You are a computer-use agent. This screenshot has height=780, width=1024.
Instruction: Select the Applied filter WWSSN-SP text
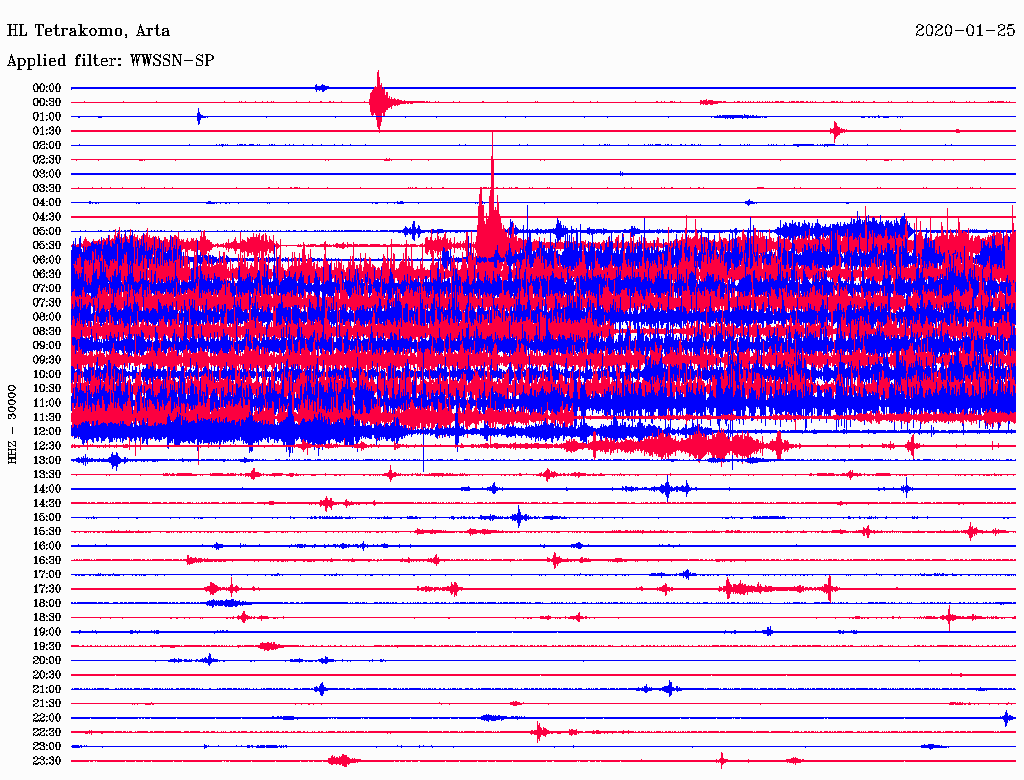tap(110, 61)
